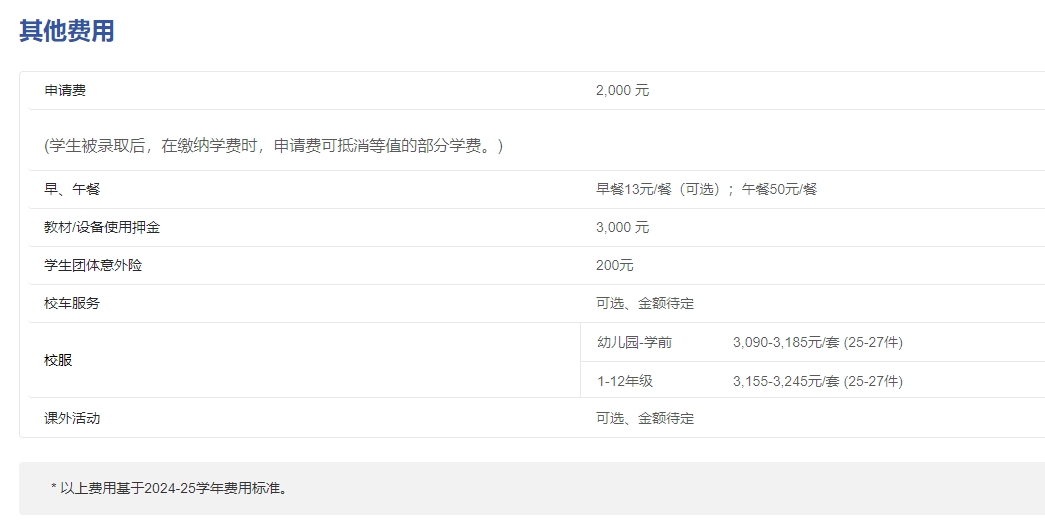1045x526 pixels.
Task: Click the 2,000 元 application fee value
Action: pos(622,90)
